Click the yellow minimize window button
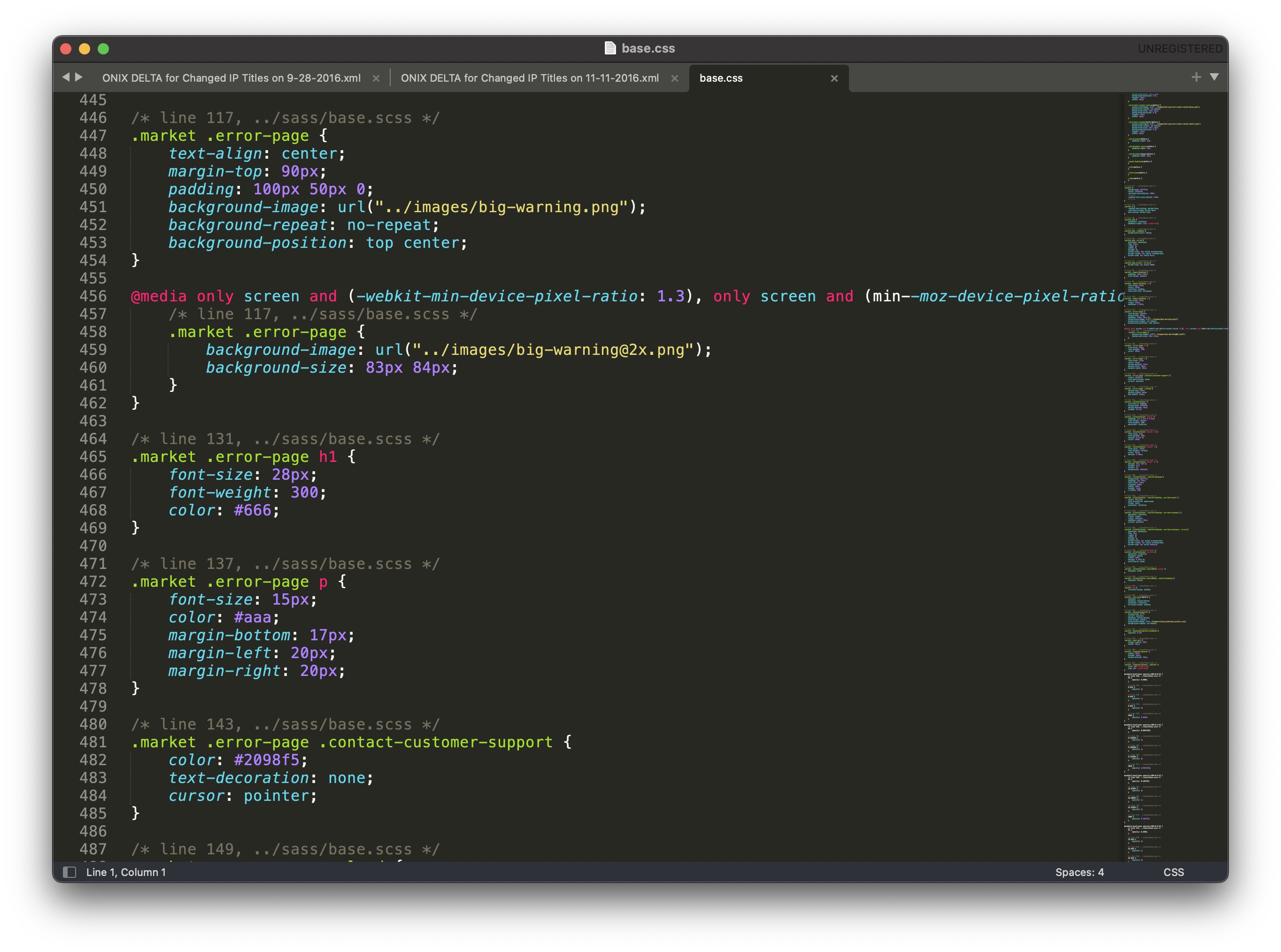1281x952 pixels. [84, 49]
